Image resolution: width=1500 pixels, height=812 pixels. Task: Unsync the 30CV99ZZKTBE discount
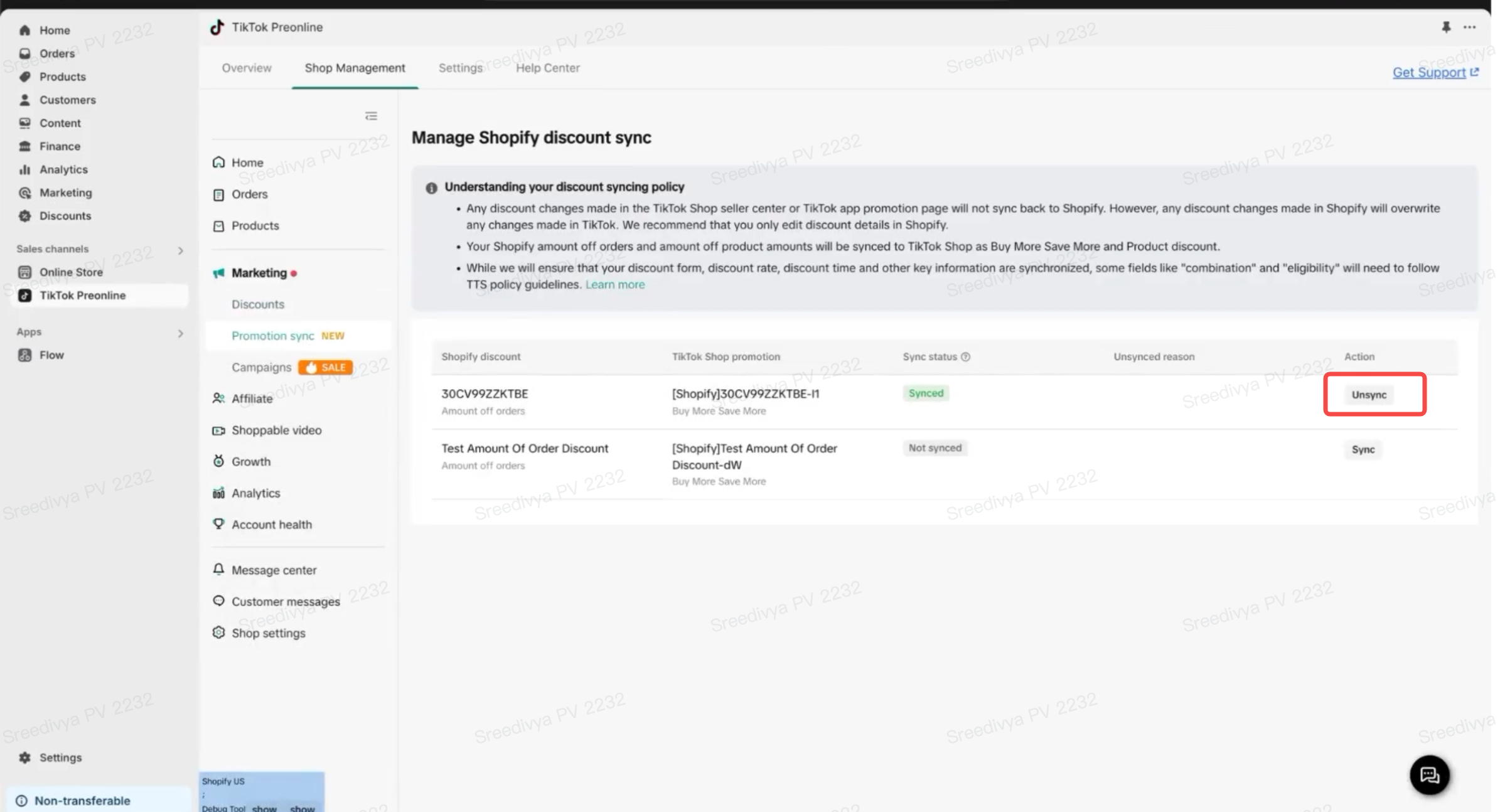click(x=1369, y=395)
